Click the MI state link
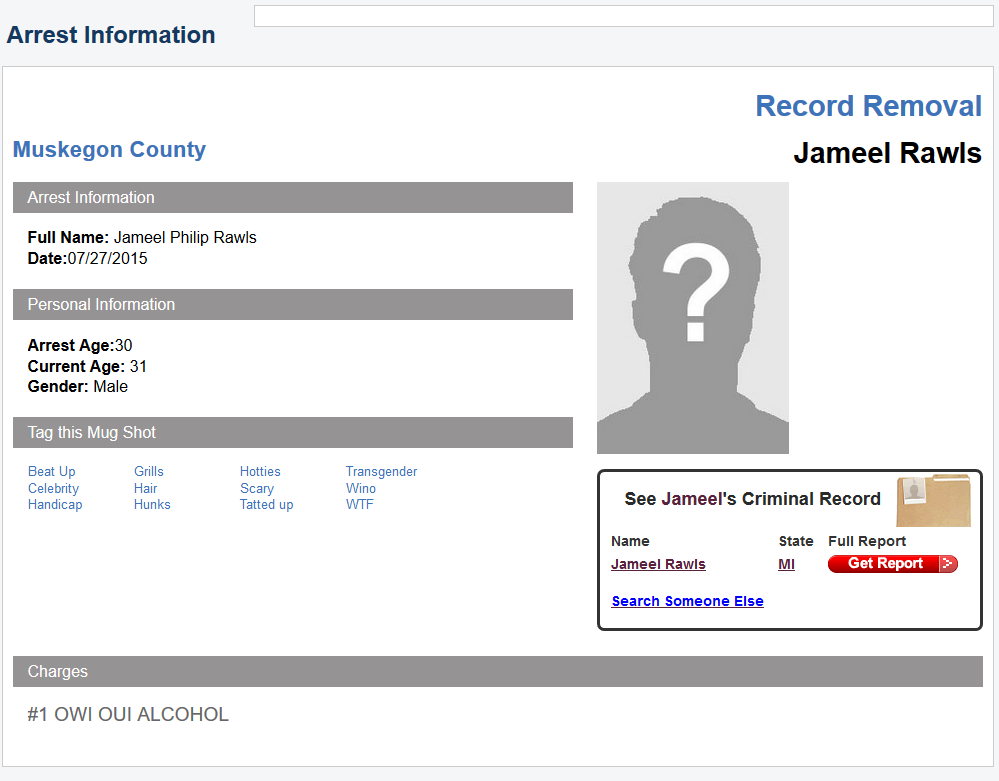Image resolution: width=999 pixels, height=781 pixels. 786,564
